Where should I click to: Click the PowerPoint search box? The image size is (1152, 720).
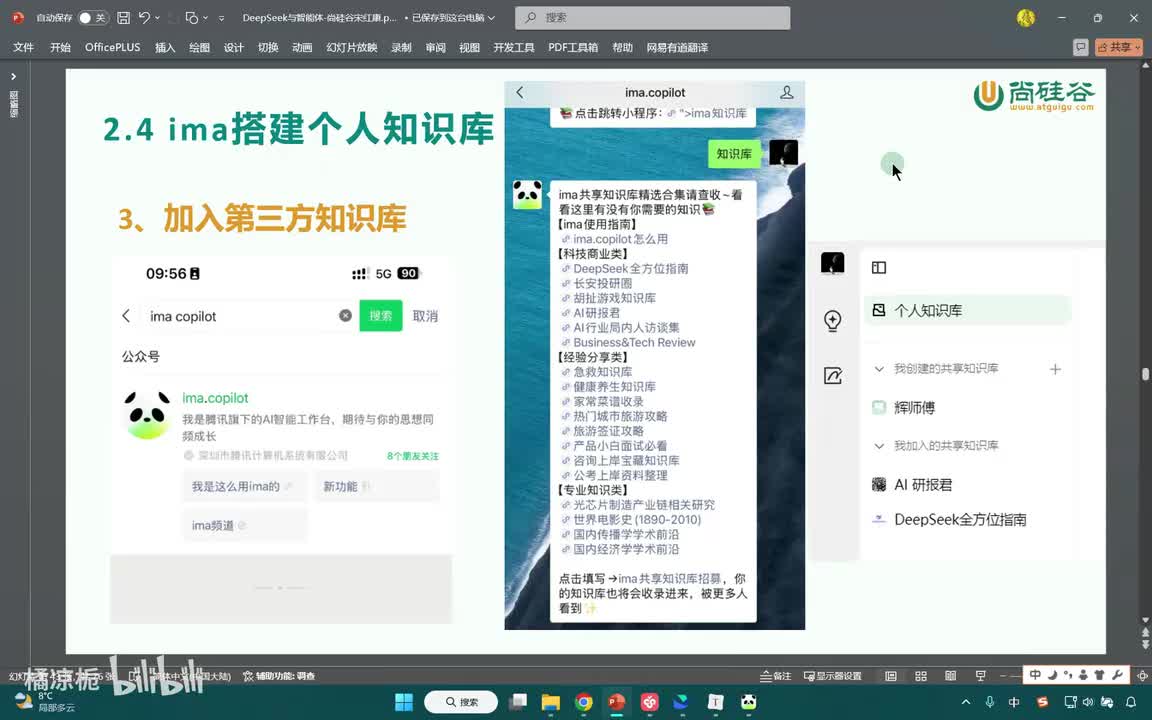click(652, 18)
